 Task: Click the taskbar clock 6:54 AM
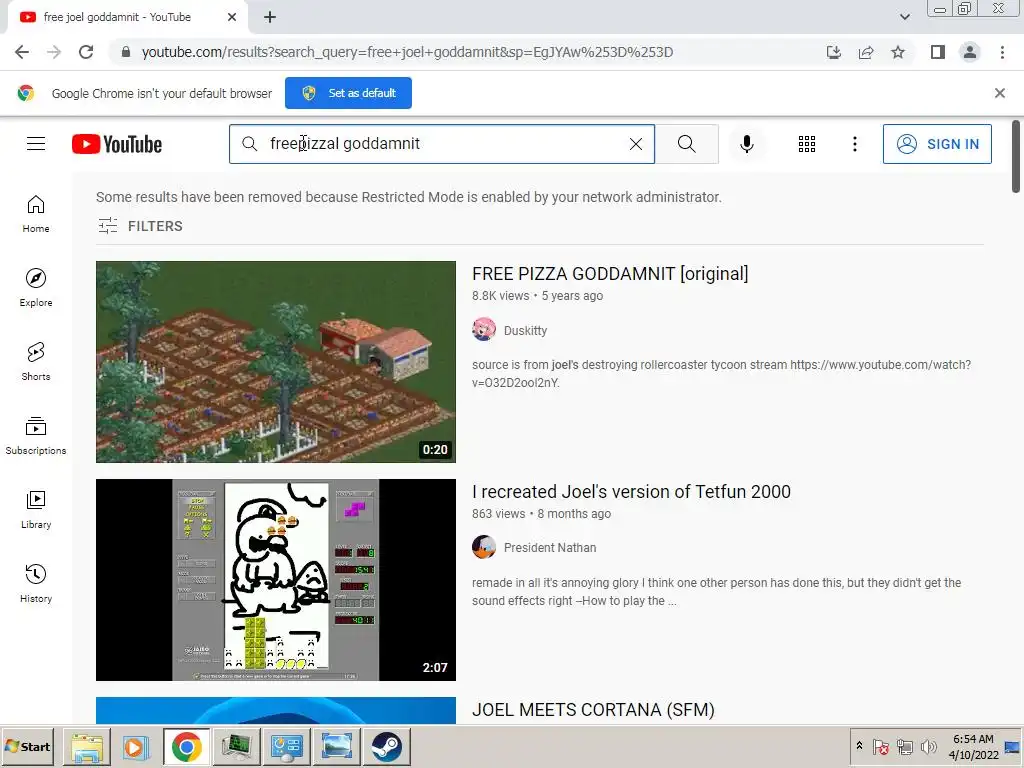coord(973,739)
